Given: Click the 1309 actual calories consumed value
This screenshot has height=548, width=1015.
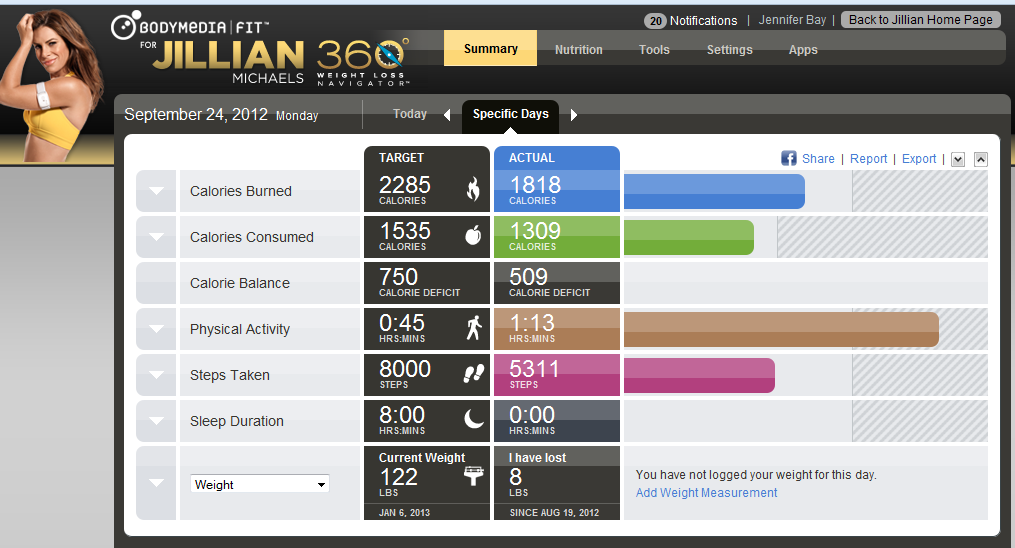Looking at the screenshot, I should [535, 231].
